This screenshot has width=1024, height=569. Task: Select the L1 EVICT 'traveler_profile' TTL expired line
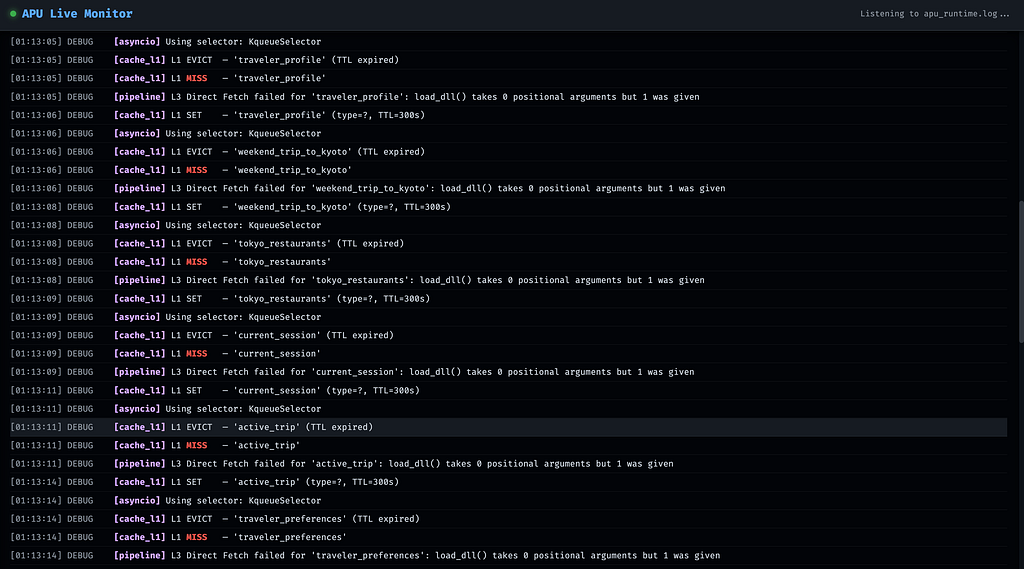(x=508, y=60)
